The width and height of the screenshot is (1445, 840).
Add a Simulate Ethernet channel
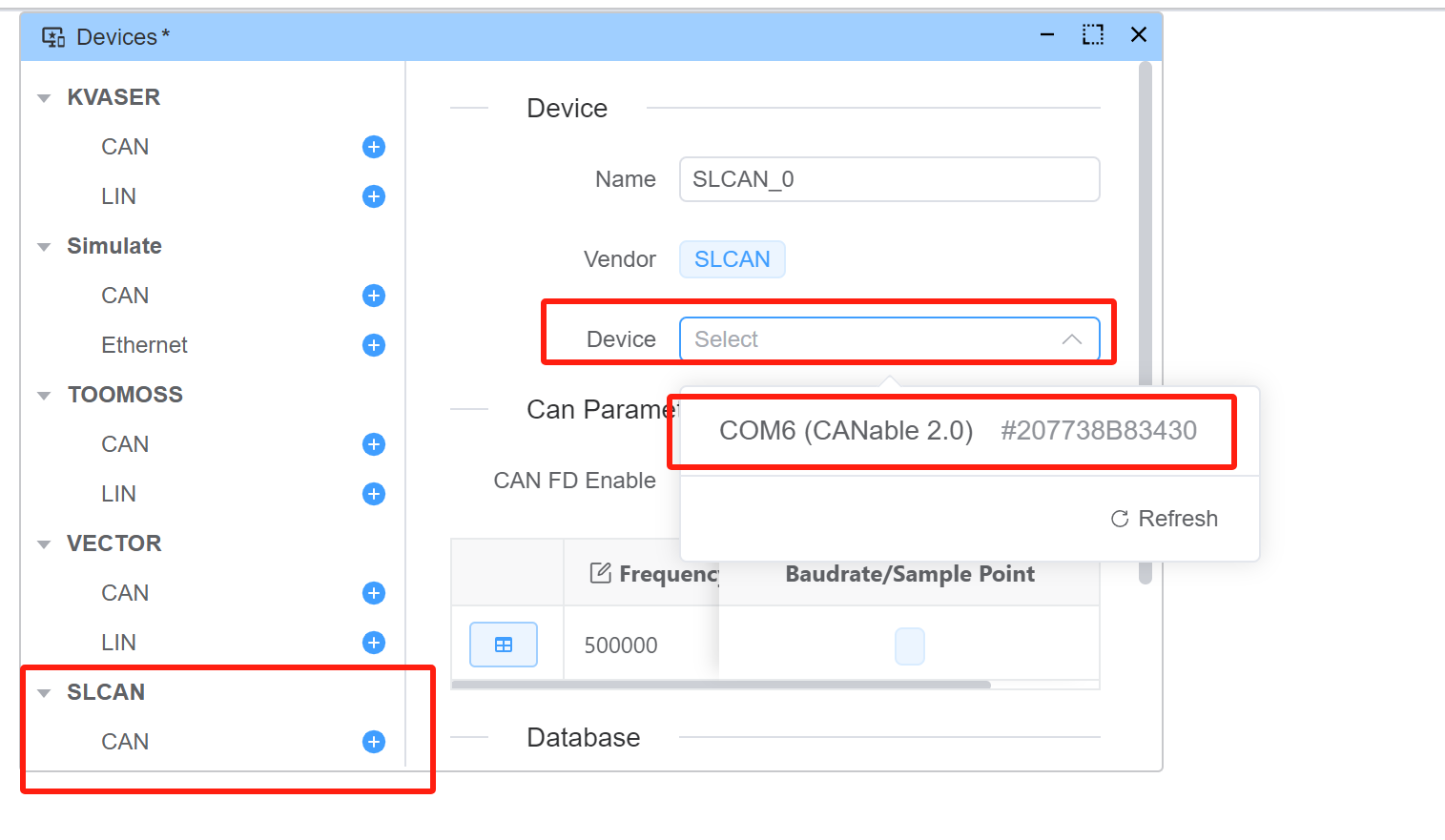[x=373, y=345]
